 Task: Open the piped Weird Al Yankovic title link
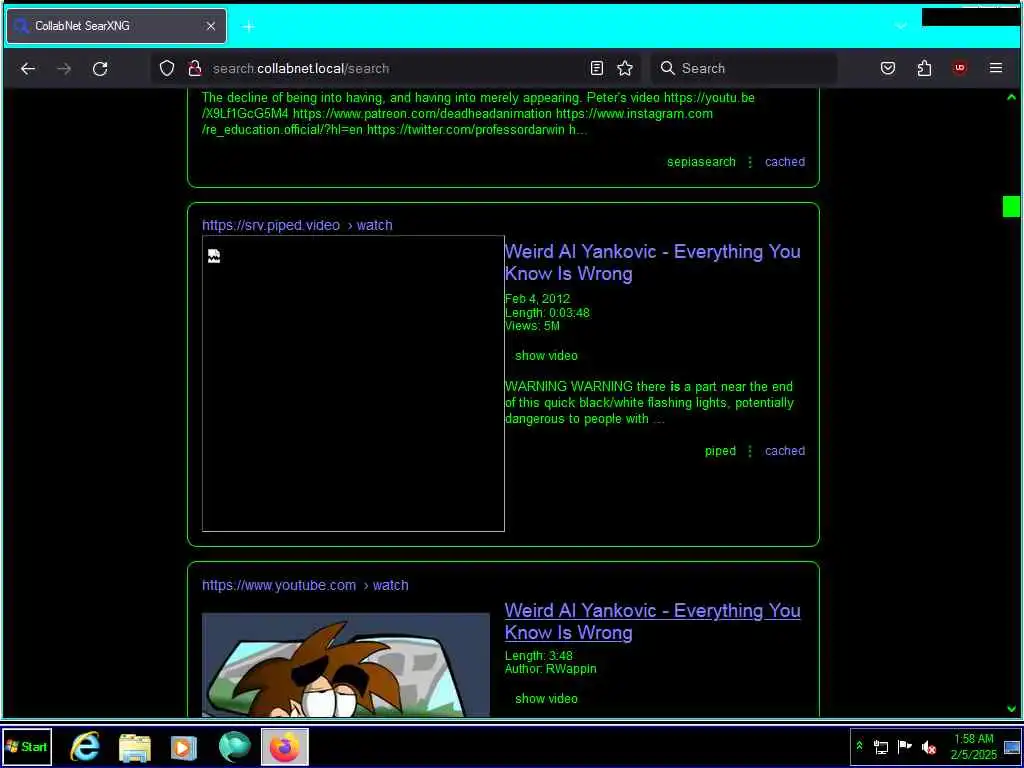652,263
